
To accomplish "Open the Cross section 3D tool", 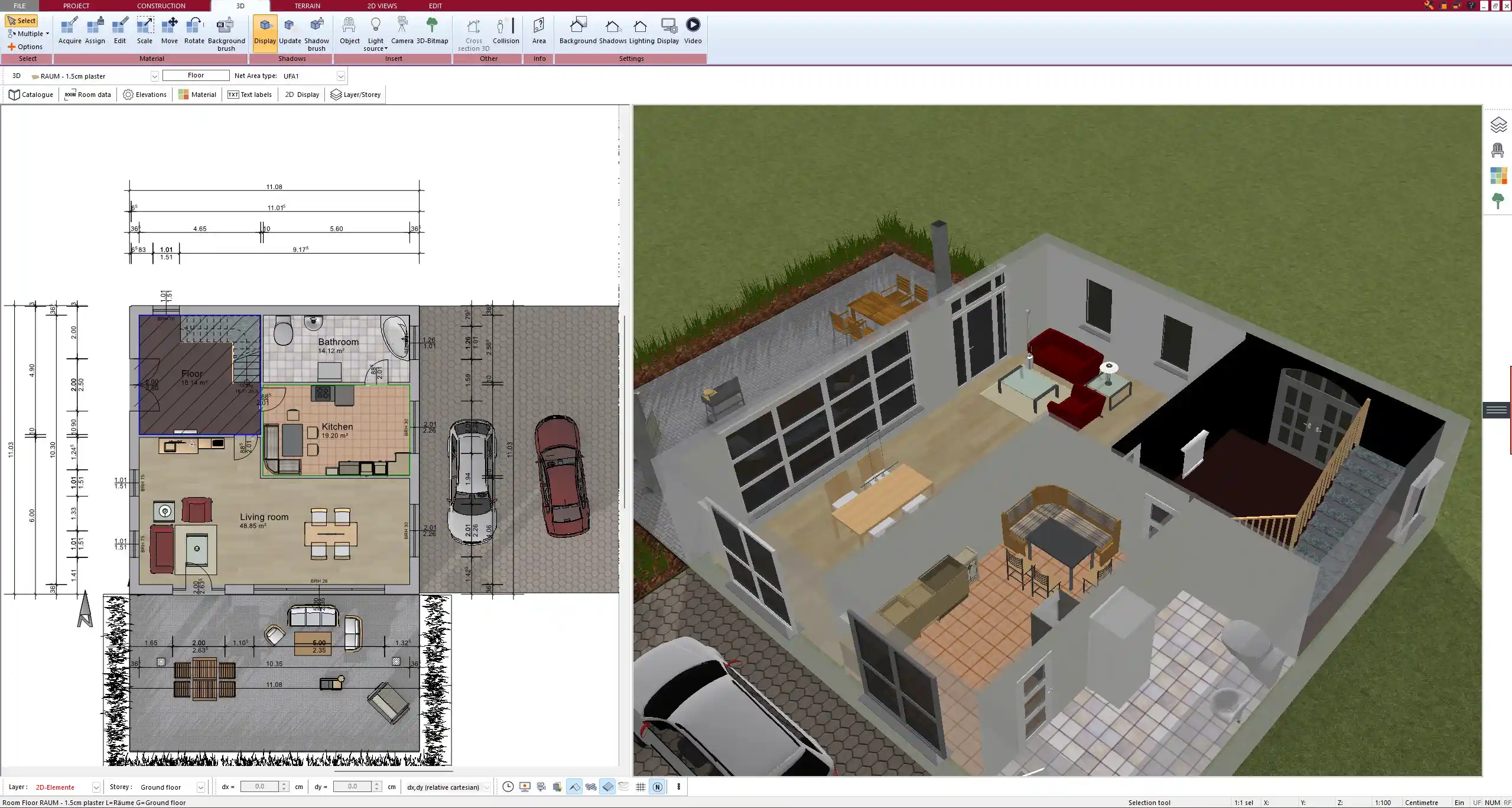I will [472, 33].
